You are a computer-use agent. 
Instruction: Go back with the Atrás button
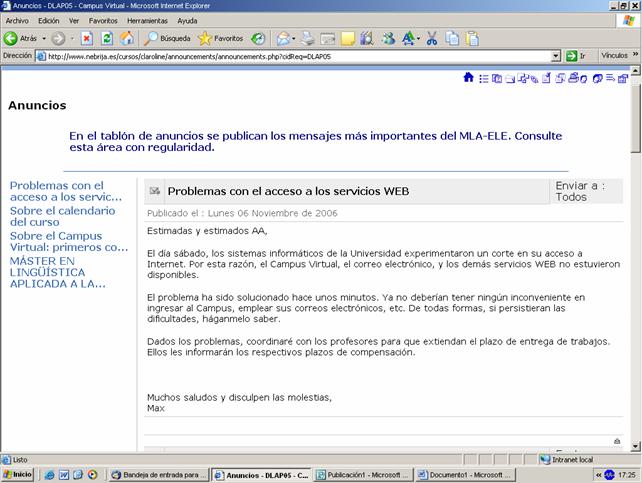tap(20, 38)
